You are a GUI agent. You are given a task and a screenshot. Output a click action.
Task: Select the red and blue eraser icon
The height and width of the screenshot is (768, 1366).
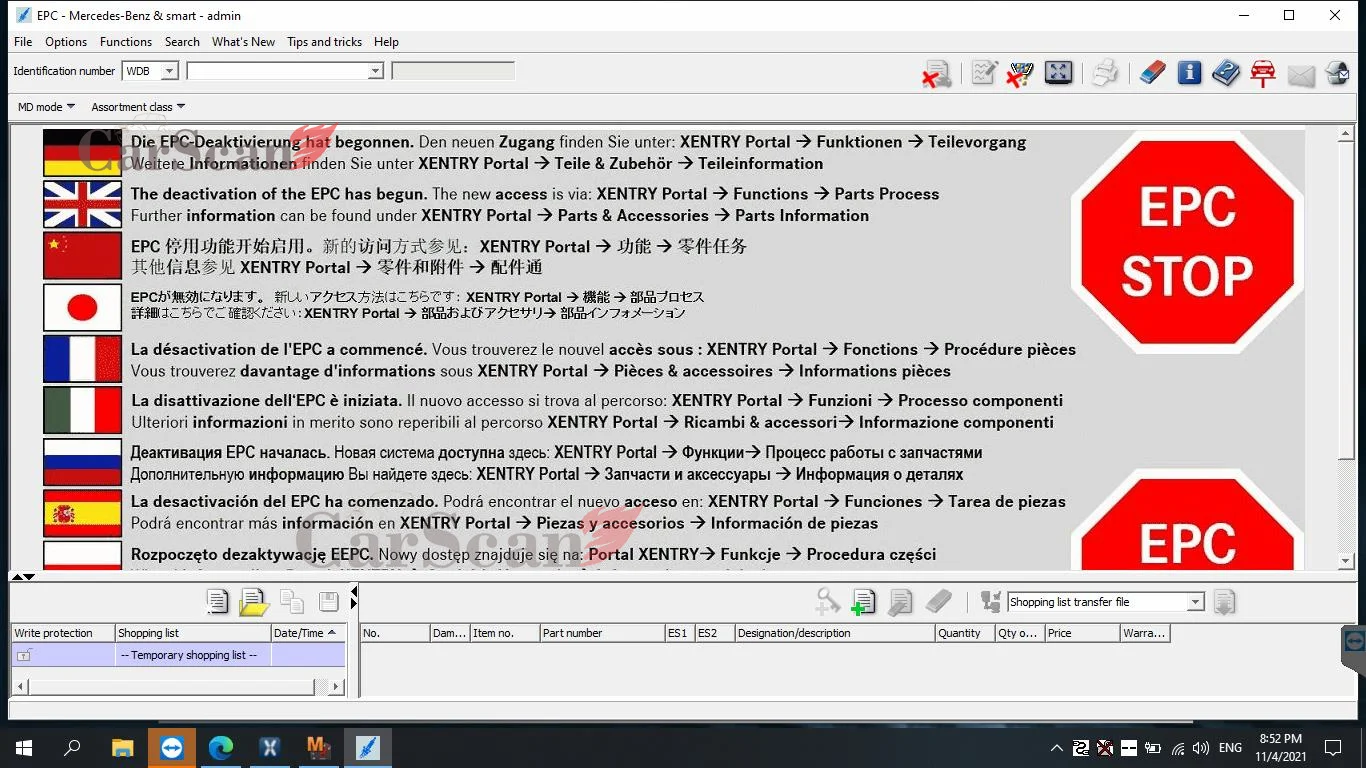[x=1152, y=73]
